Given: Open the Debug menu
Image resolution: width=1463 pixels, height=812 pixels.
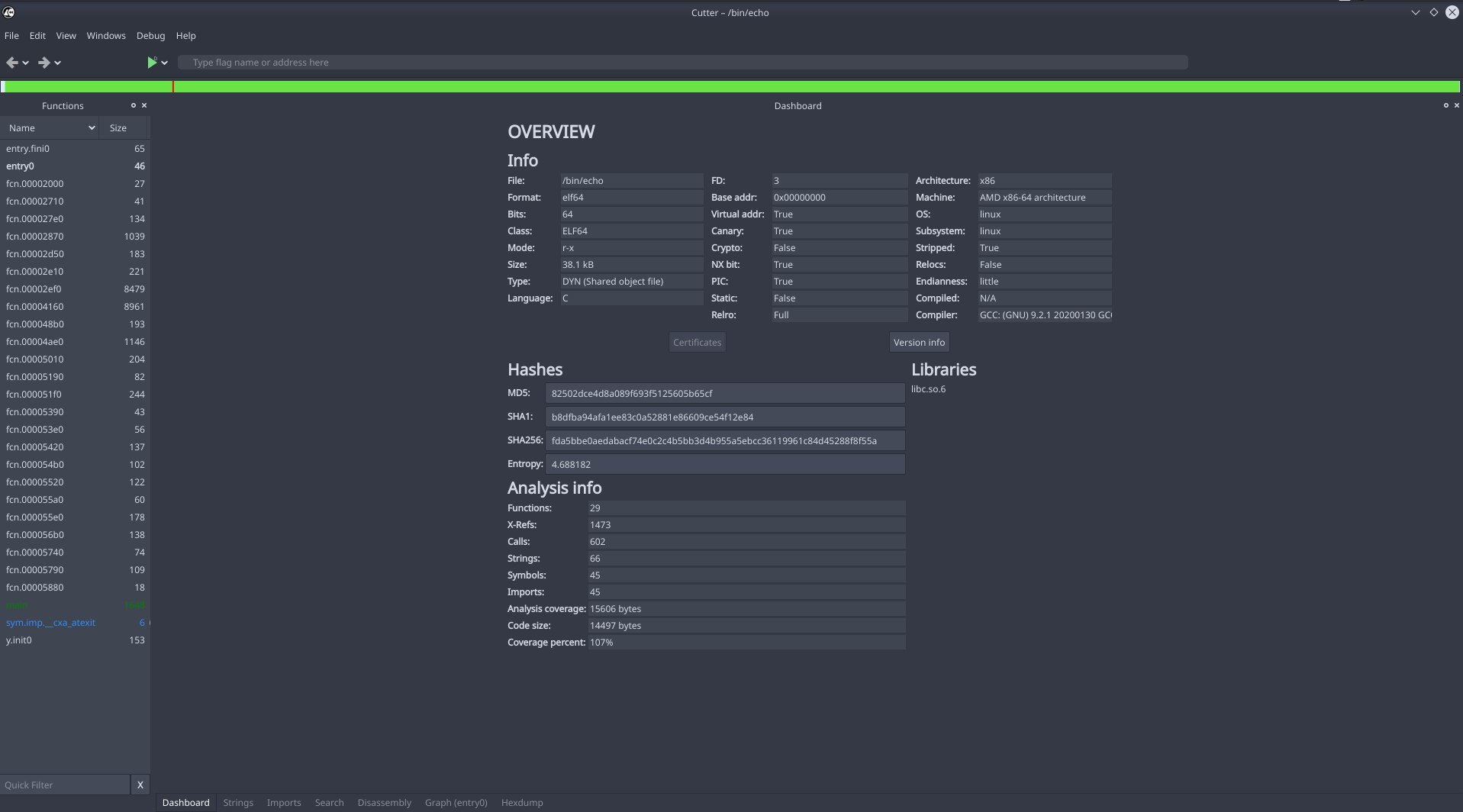Looking at the screenshot, I should tap(150, 36).
